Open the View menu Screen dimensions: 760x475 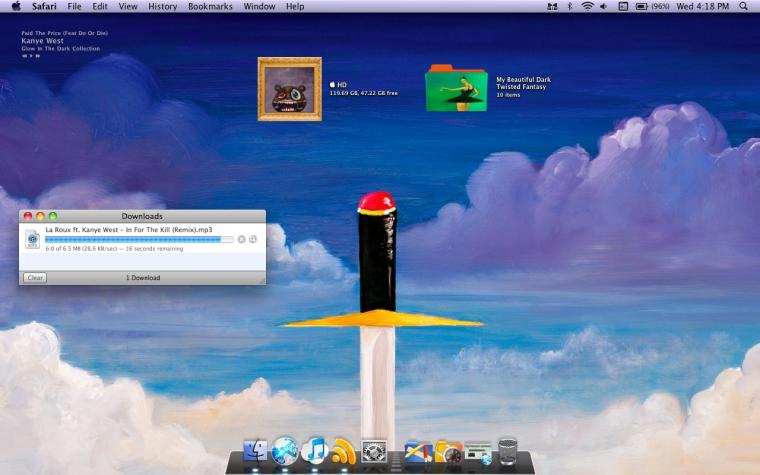coord(128,6)
